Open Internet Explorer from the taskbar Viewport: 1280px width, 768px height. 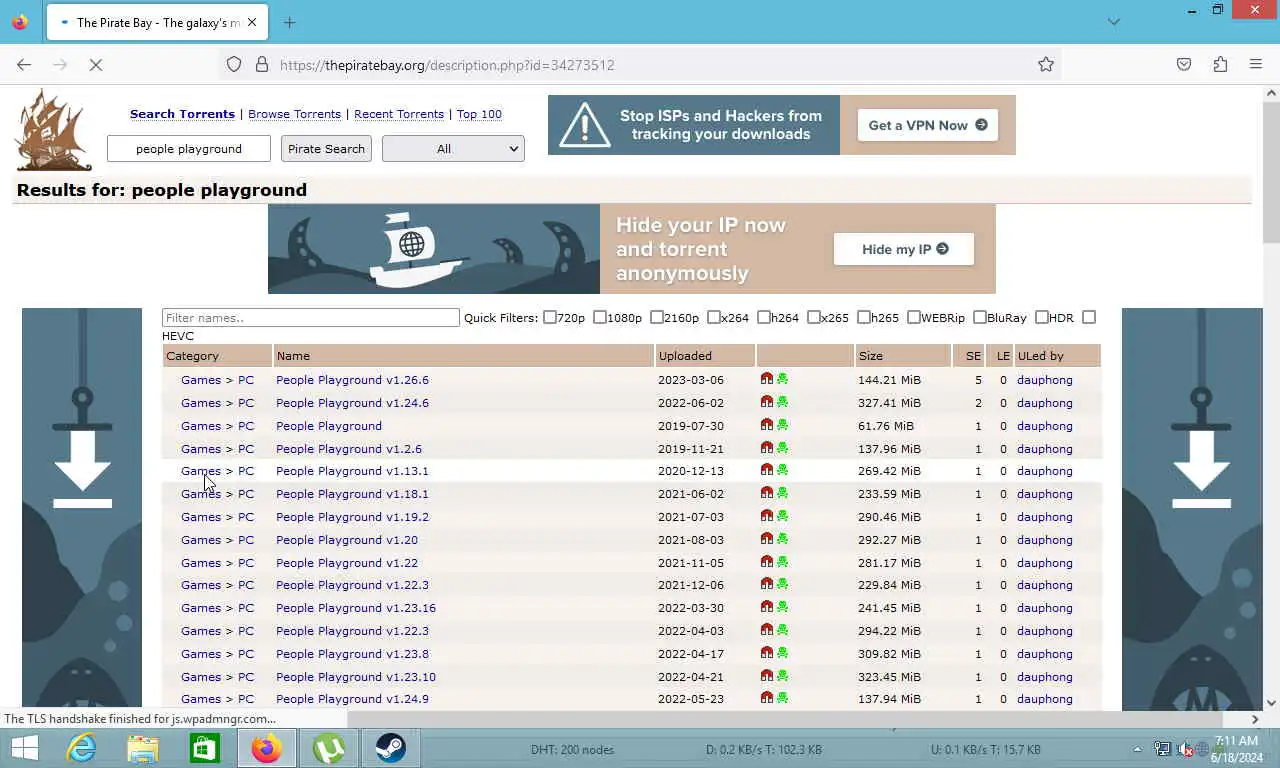pyautogui.click(x=81, y=748)
